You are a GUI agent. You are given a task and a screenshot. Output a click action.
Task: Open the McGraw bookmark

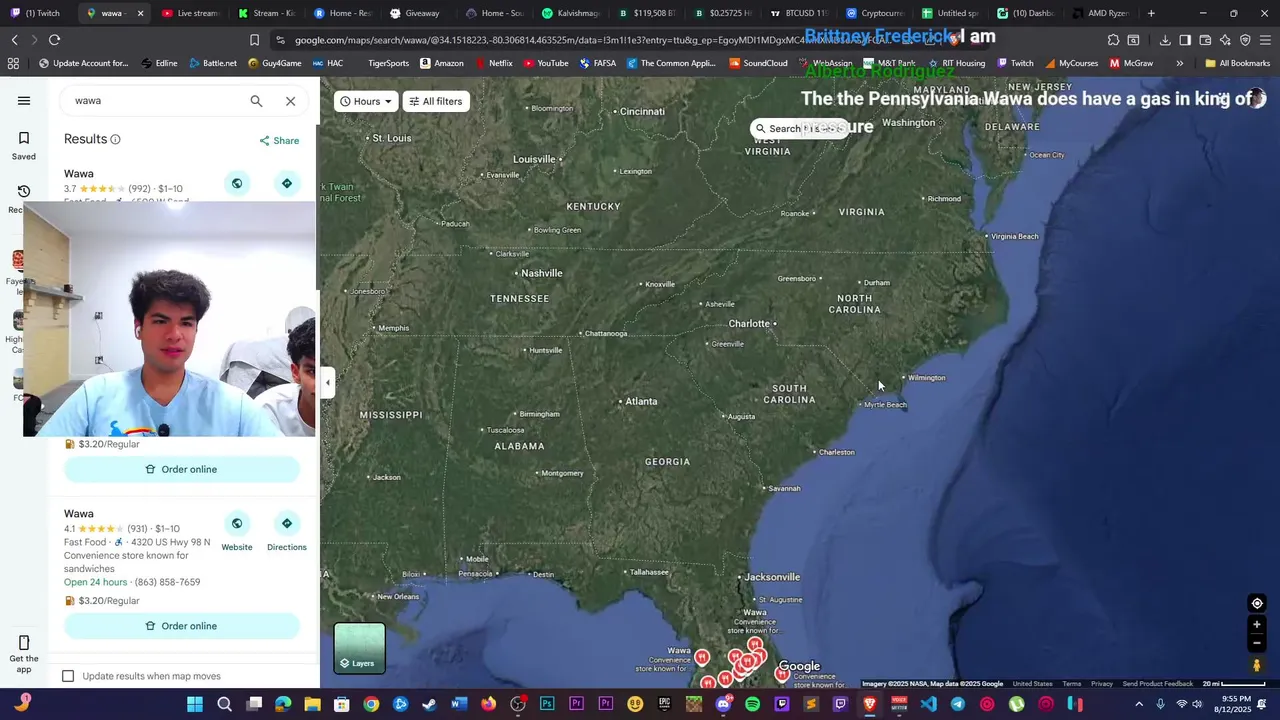(1131, 63)
